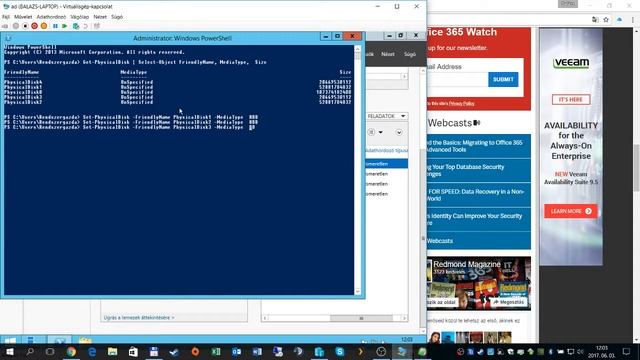
Task: Click the PowerShell title bar system icon
Action: (x=8, y=38)
